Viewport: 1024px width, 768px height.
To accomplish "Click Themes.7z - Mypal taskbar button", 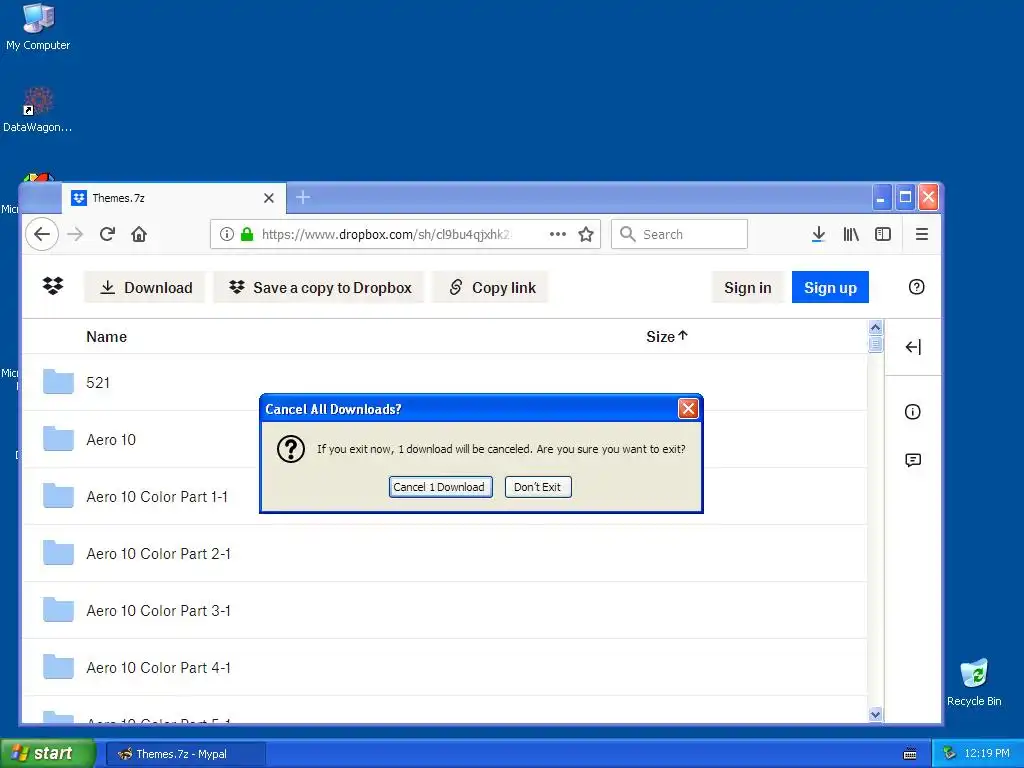I will 185,754.
